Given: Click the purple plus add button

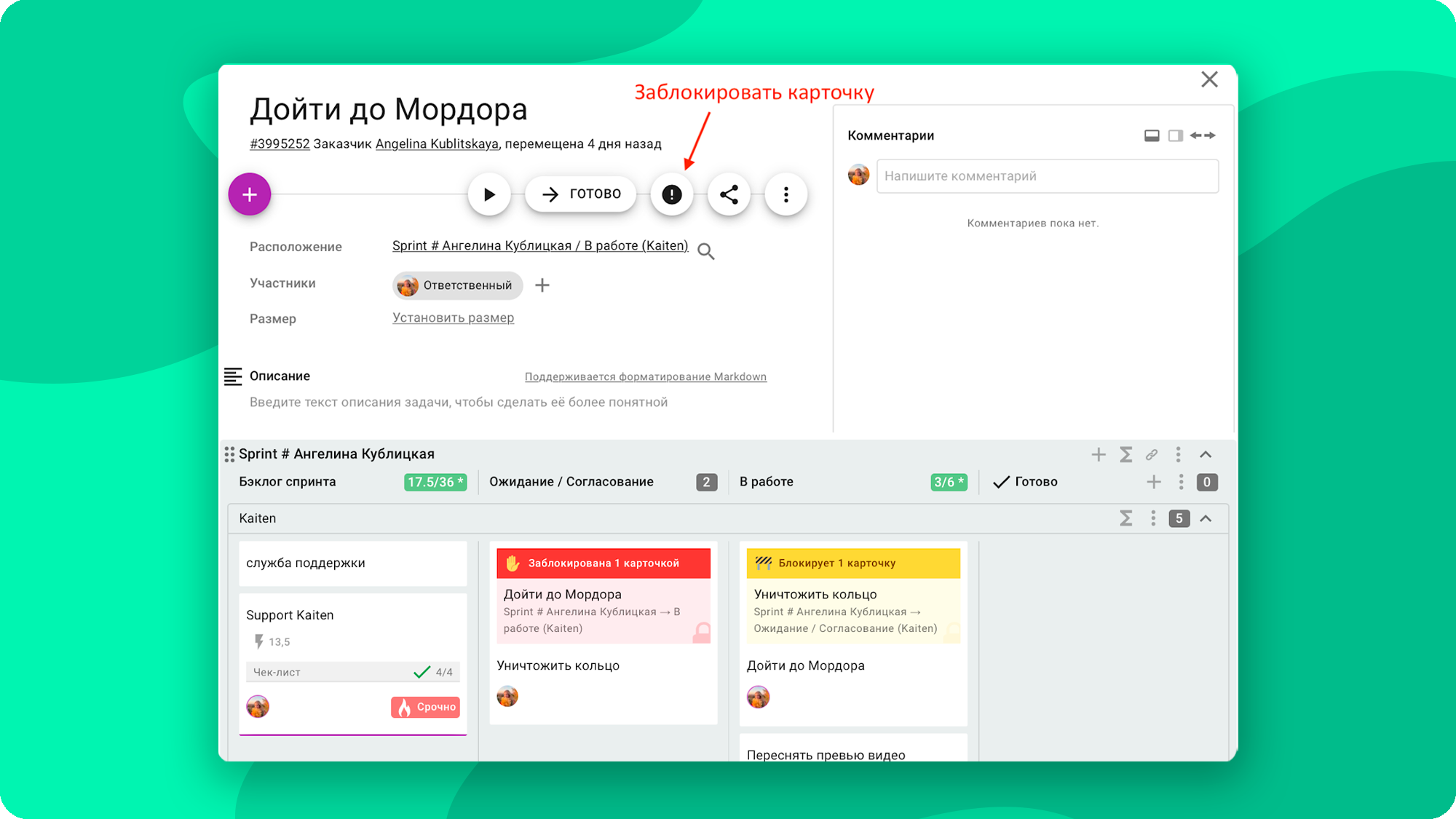Looking at the screenshot, I should (250, 194).
